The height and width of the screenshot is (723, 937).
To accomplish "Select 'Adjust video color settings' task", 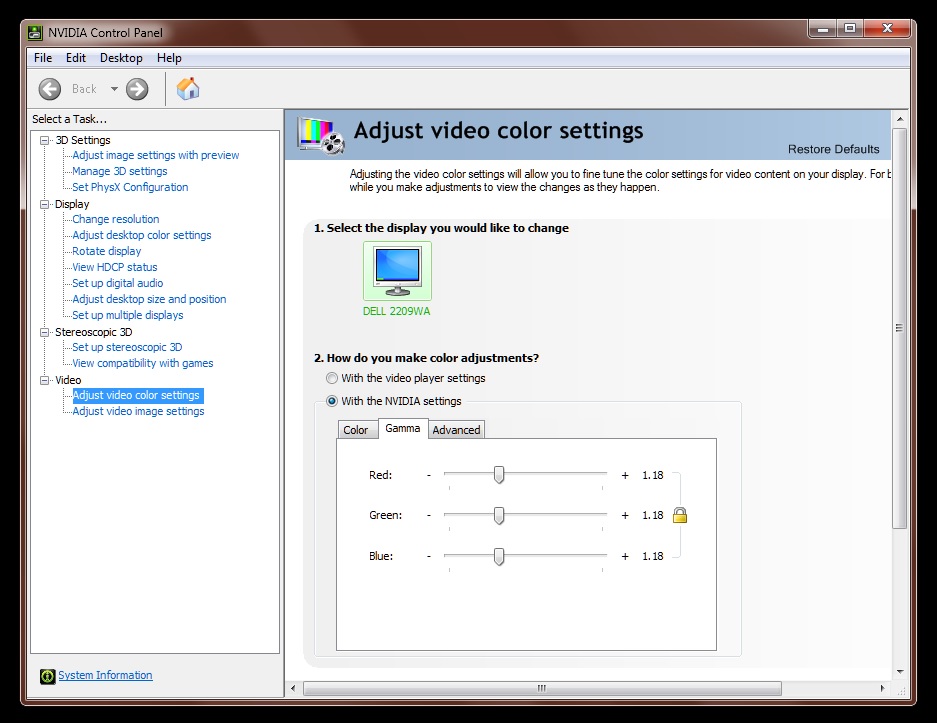I will pos(136,396).
